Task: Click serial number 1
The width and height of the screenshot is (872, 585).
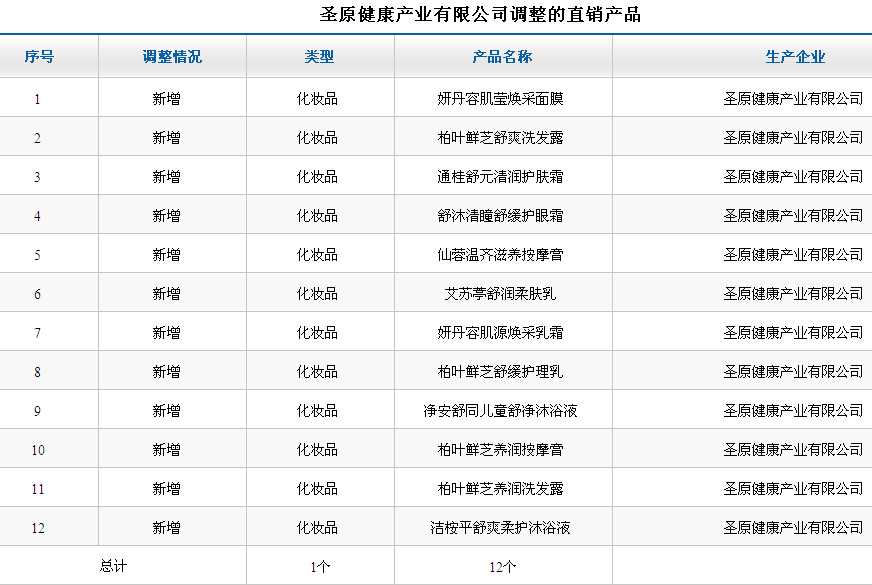Action: click(x=37, y=100)
